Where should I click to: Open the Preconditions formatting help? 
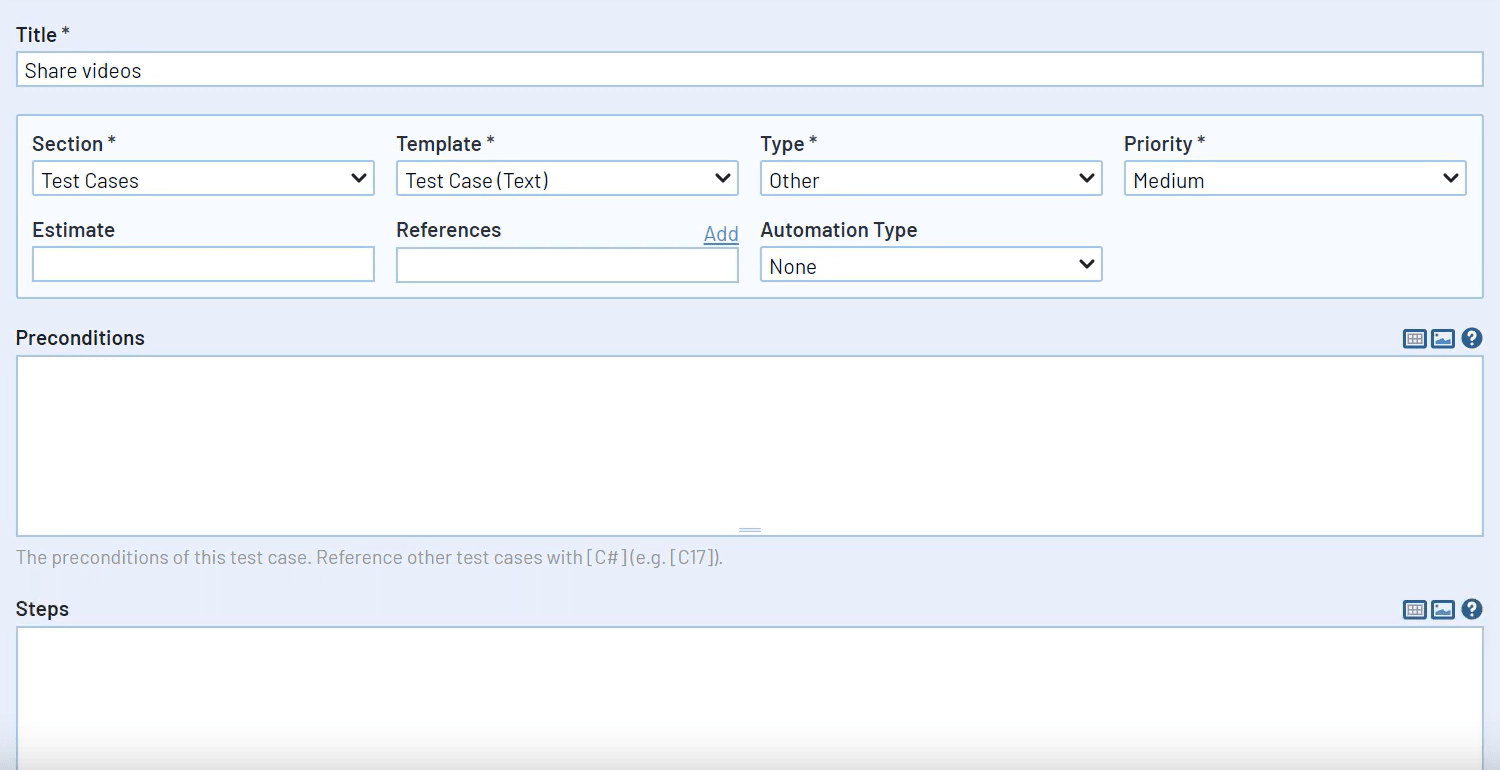1471,338
